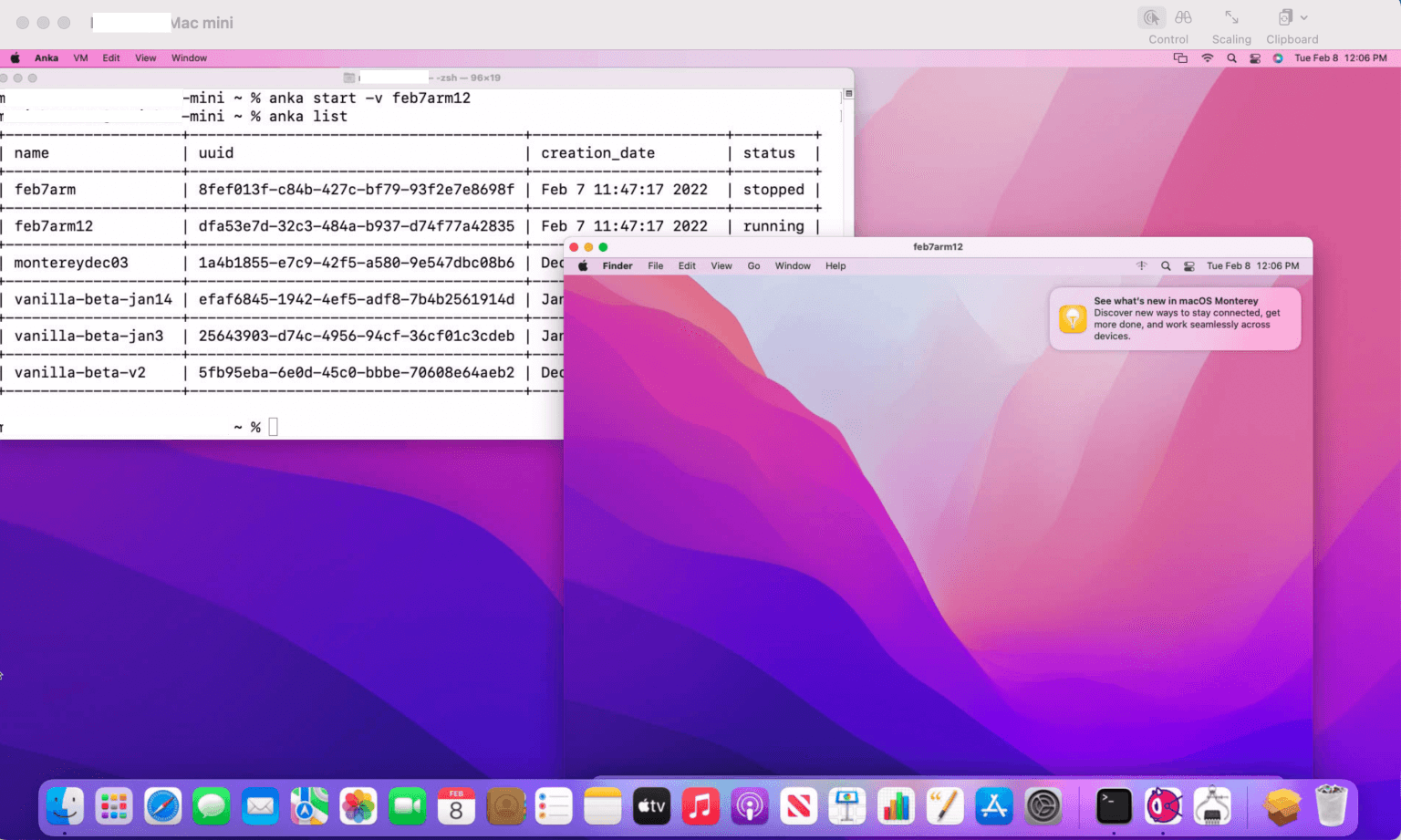This screenshot has height=840, width=1401.
Task: Switch to Observe mode binoculars icon
Action: (1183, 17)
